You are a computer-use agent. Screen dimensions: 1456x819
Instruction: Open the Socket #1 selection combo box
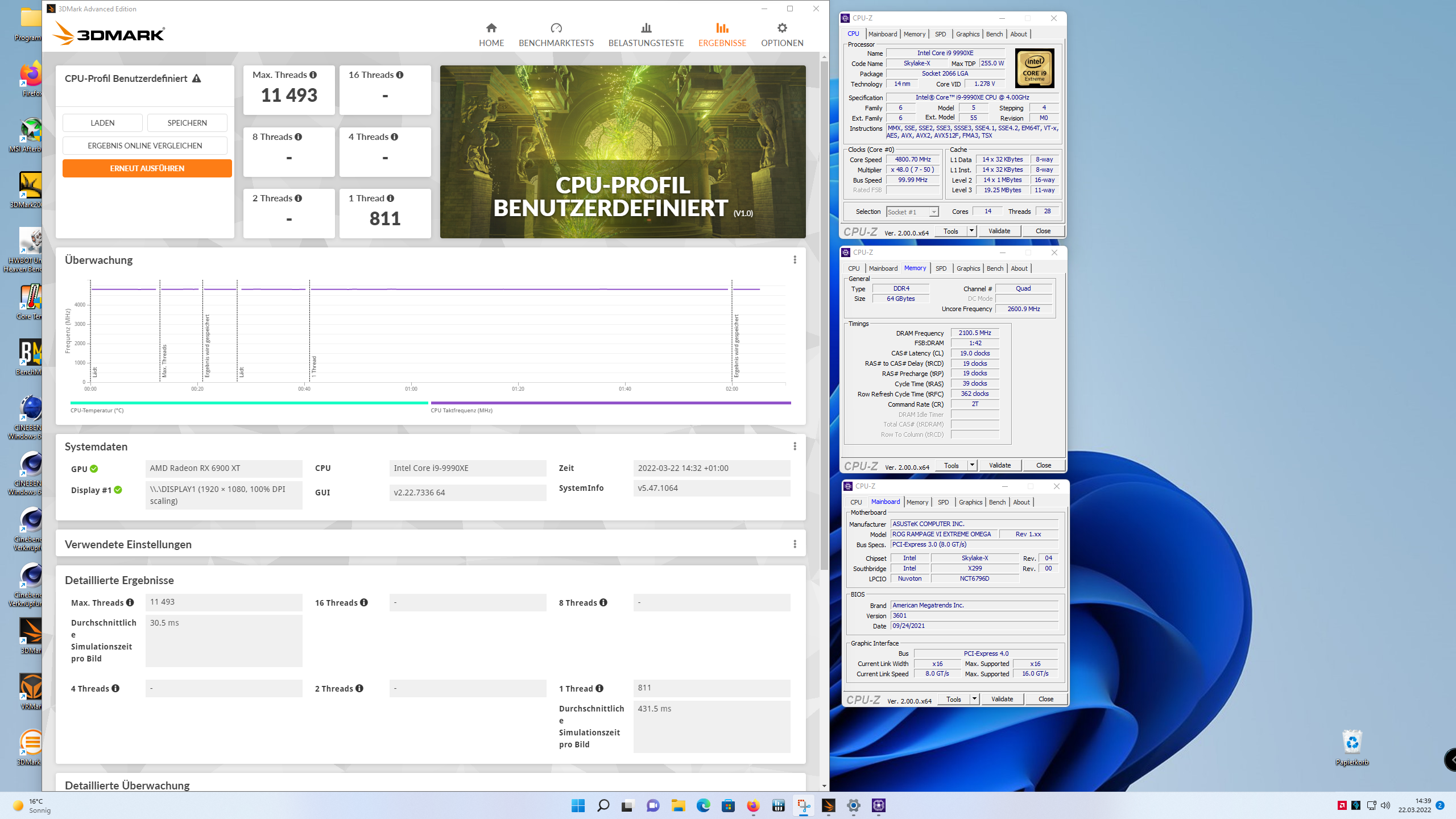click(912, 212)
